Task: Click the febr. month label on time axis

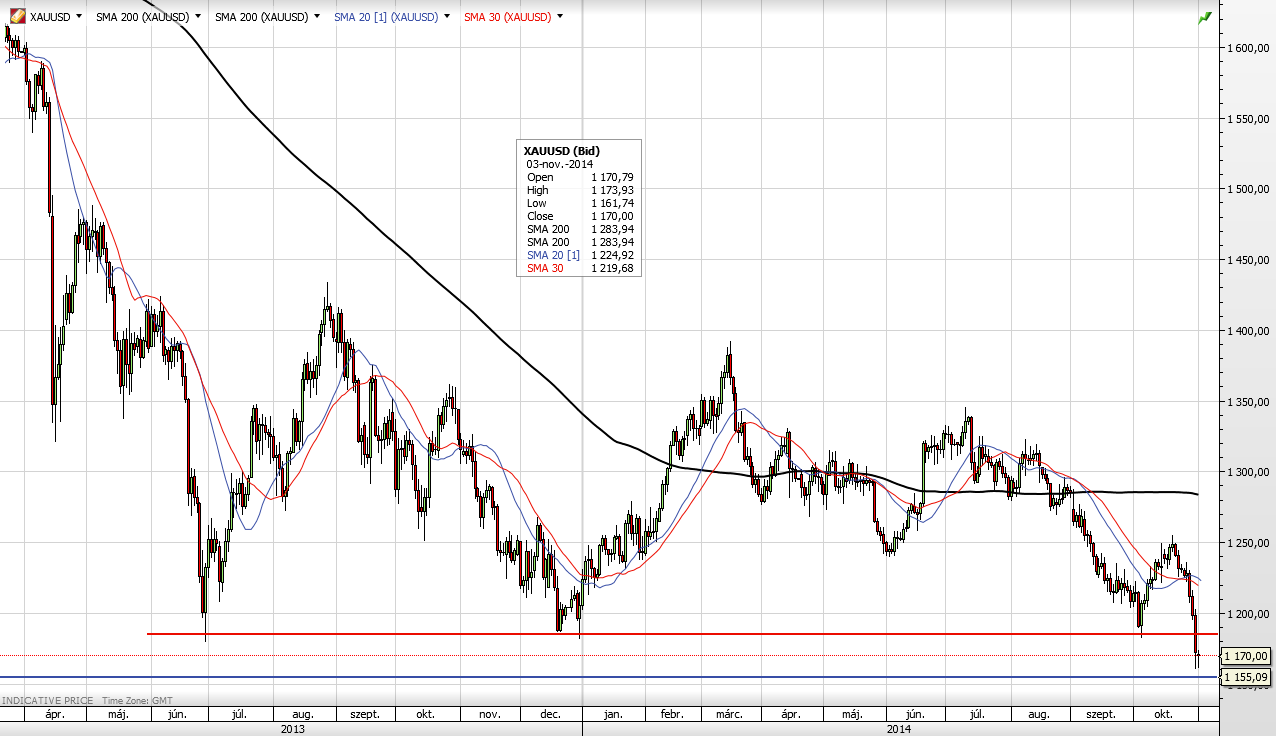Action: [x=672, y=715]
